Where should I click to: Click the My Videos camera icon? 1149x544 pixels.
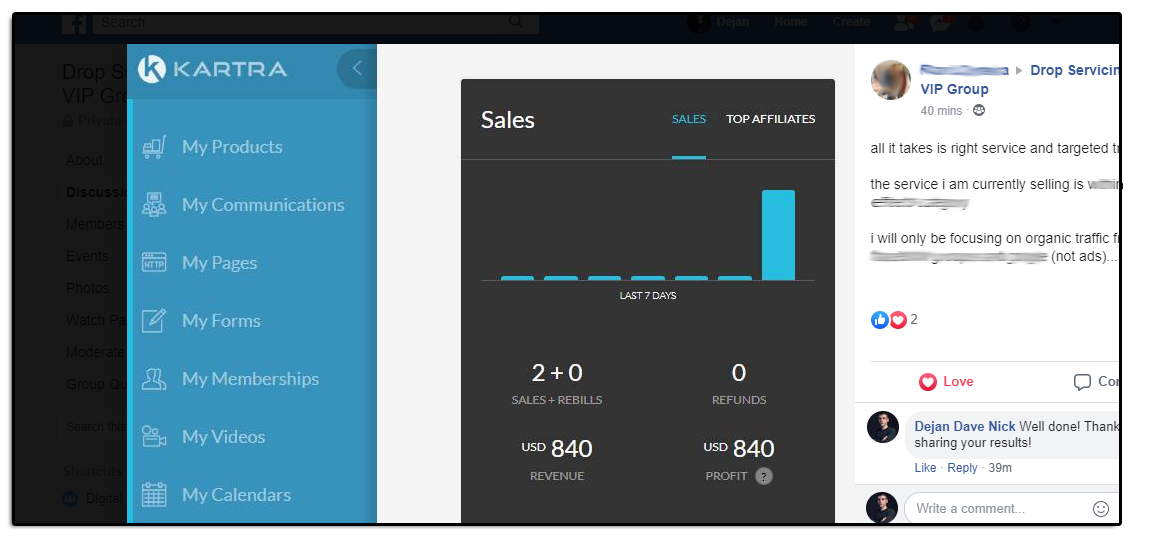coord(154,436)
